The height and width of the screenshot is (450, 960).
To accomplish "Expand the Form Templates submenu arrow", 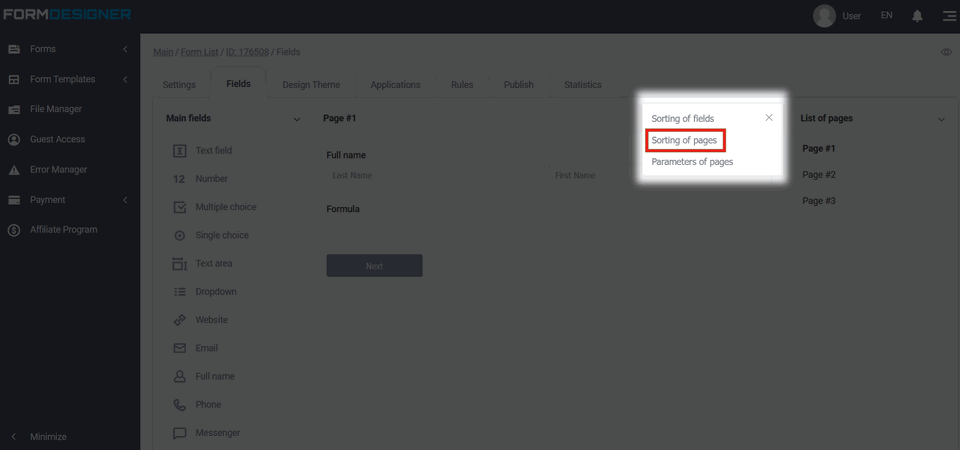I will [x=125, y=79].
